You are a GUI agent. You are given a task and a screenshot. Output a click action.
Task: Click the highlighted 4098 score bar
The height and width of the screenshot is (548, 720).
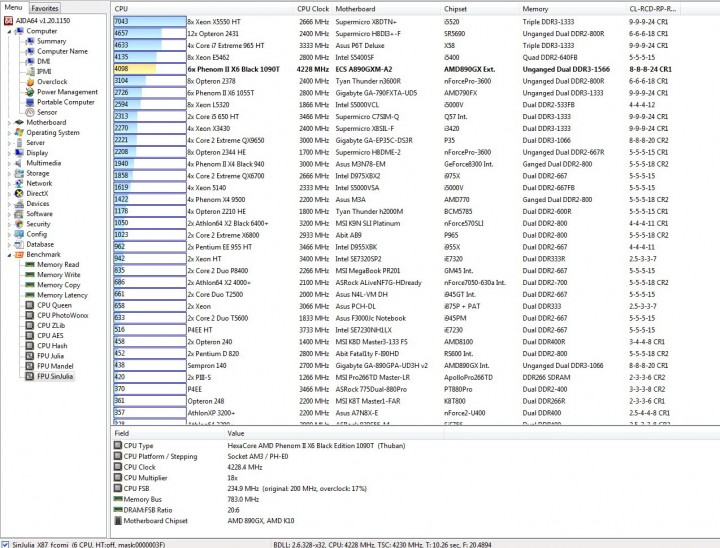[150, 69]
